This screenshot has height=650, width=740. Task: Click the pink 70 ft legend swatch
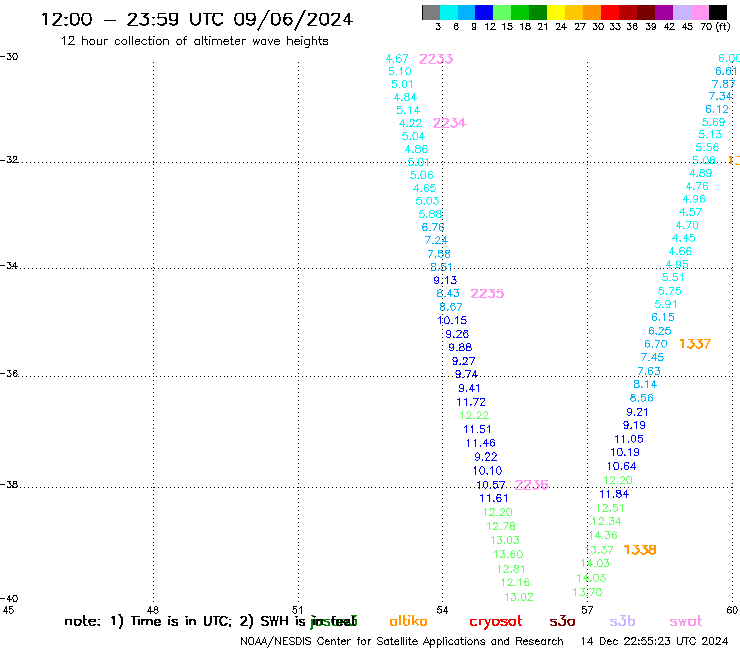click(x=699, y=12)
